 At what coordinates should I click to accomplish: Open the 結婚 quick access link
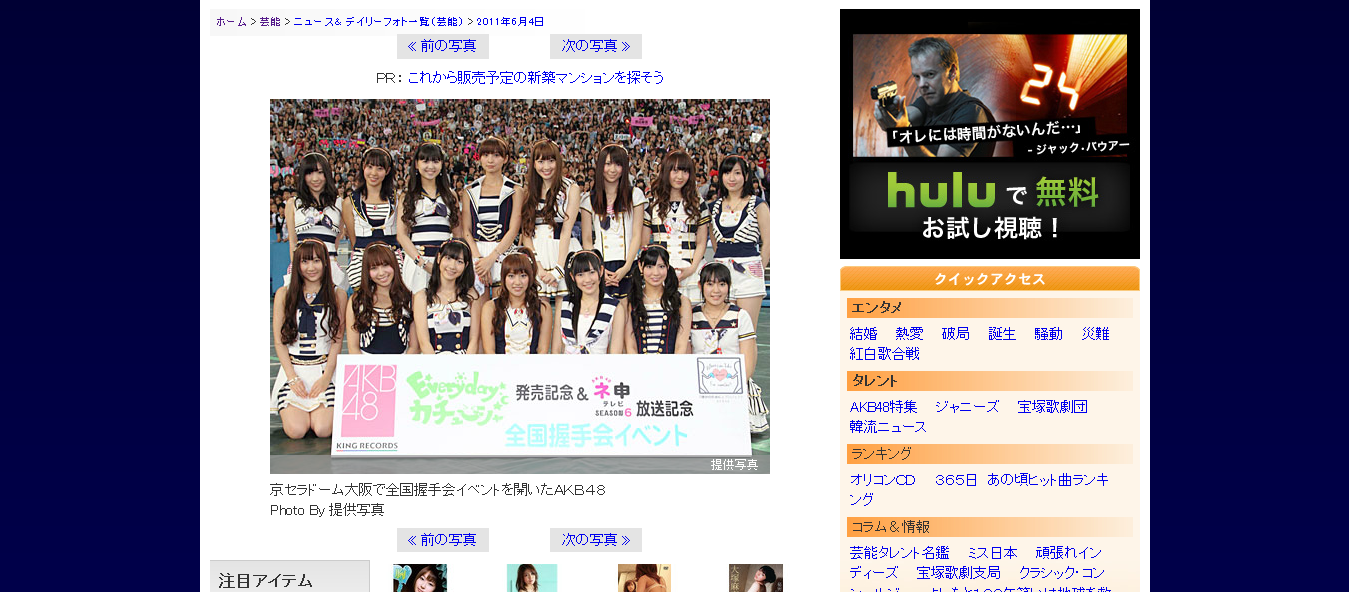(x=863, y=334)
